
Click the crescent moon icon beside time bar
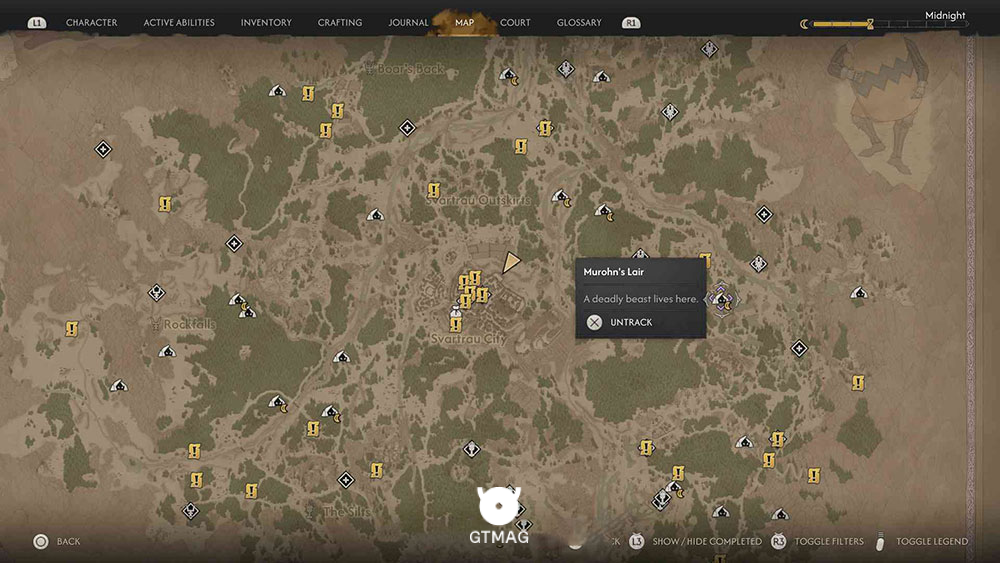tap(804, 24)
